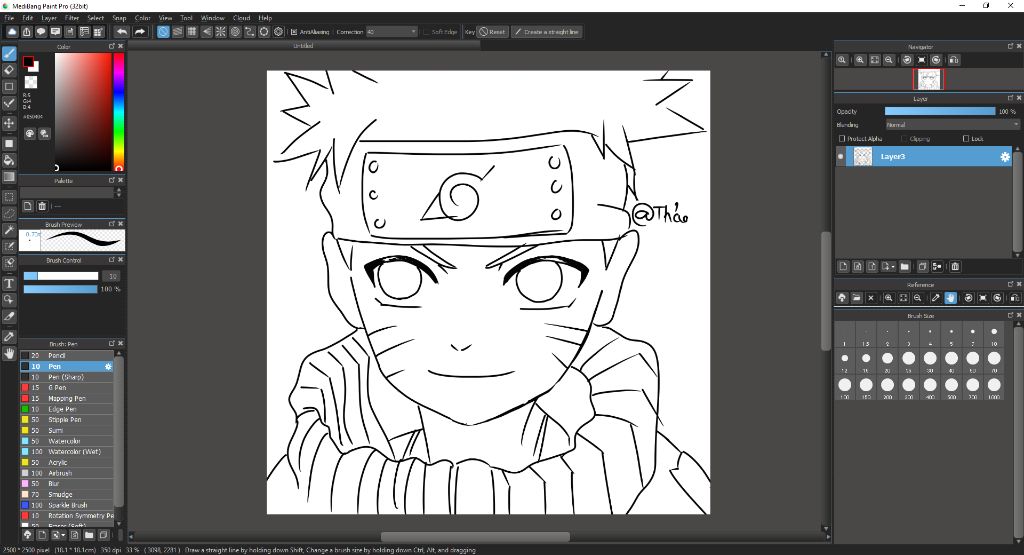Float the Brush Size panel
This screenshot has height=555, width=1024.
[1010, 315]
